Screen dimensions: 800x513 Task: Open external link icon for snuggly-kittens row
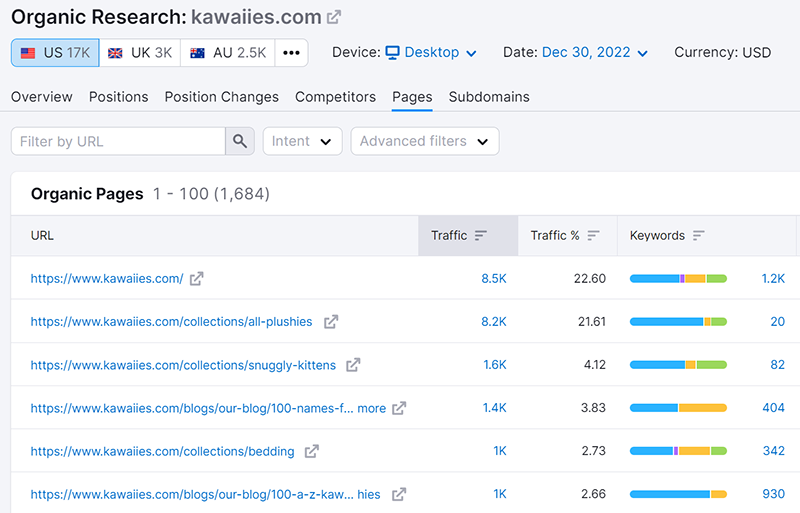click(353, 365)
